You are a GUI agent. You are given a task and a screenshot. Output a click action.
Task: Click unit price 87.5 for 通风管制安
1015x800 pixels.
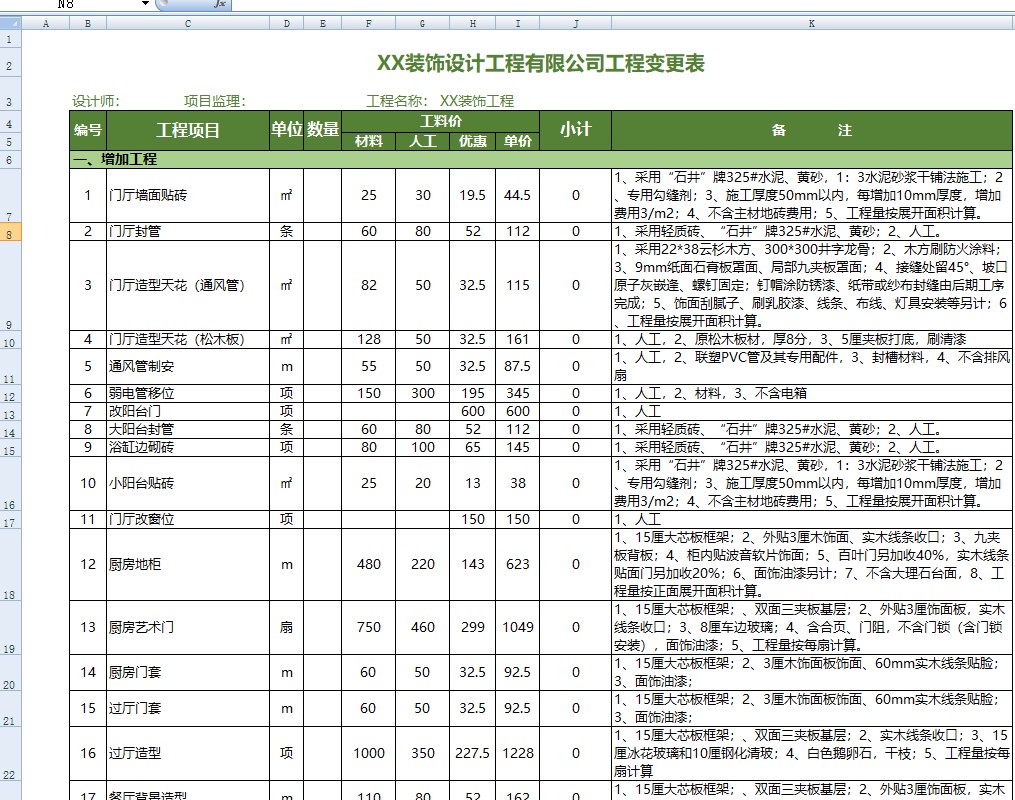[518, 366]
